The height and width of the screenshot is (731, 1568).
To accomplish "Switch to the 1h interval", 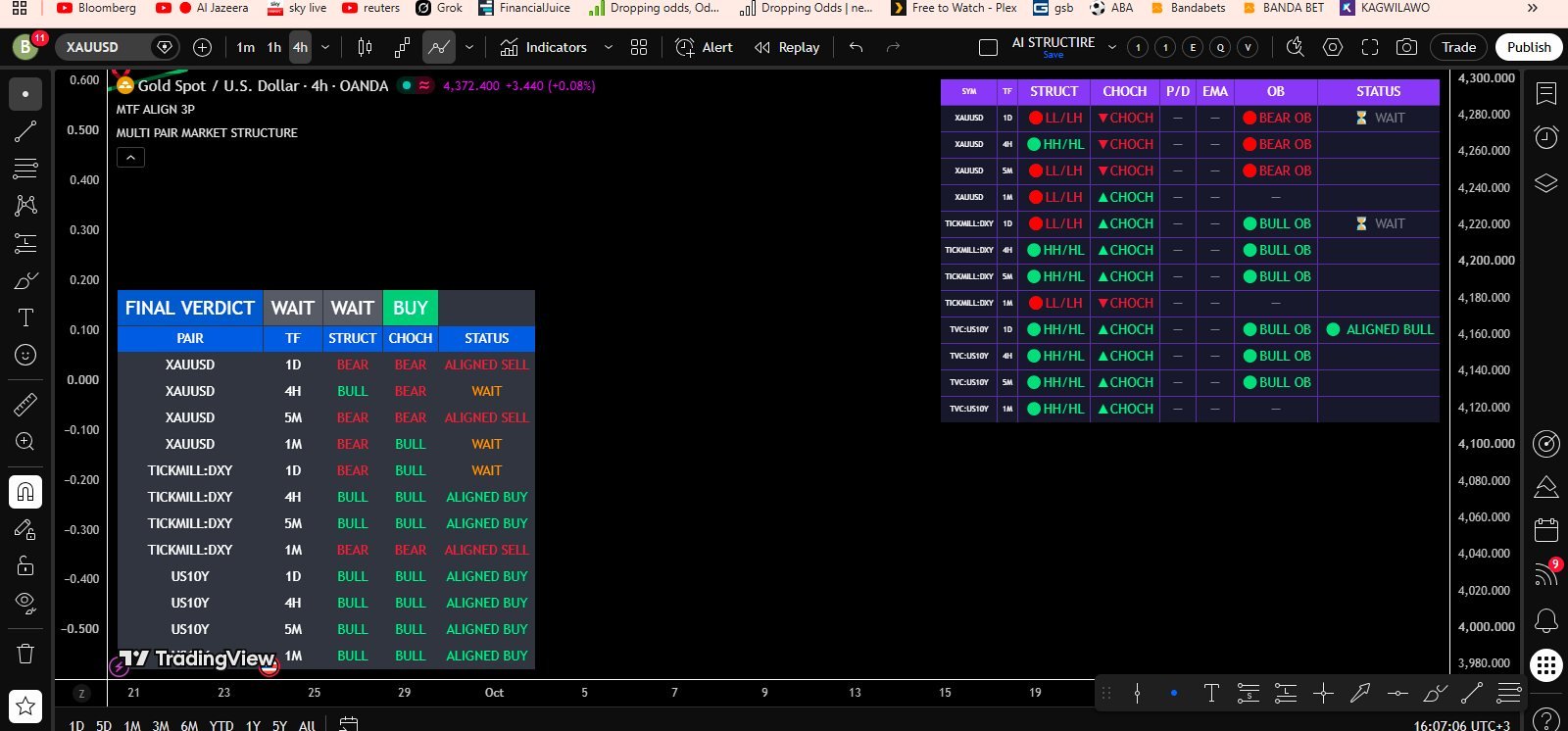I will (274, 47).
